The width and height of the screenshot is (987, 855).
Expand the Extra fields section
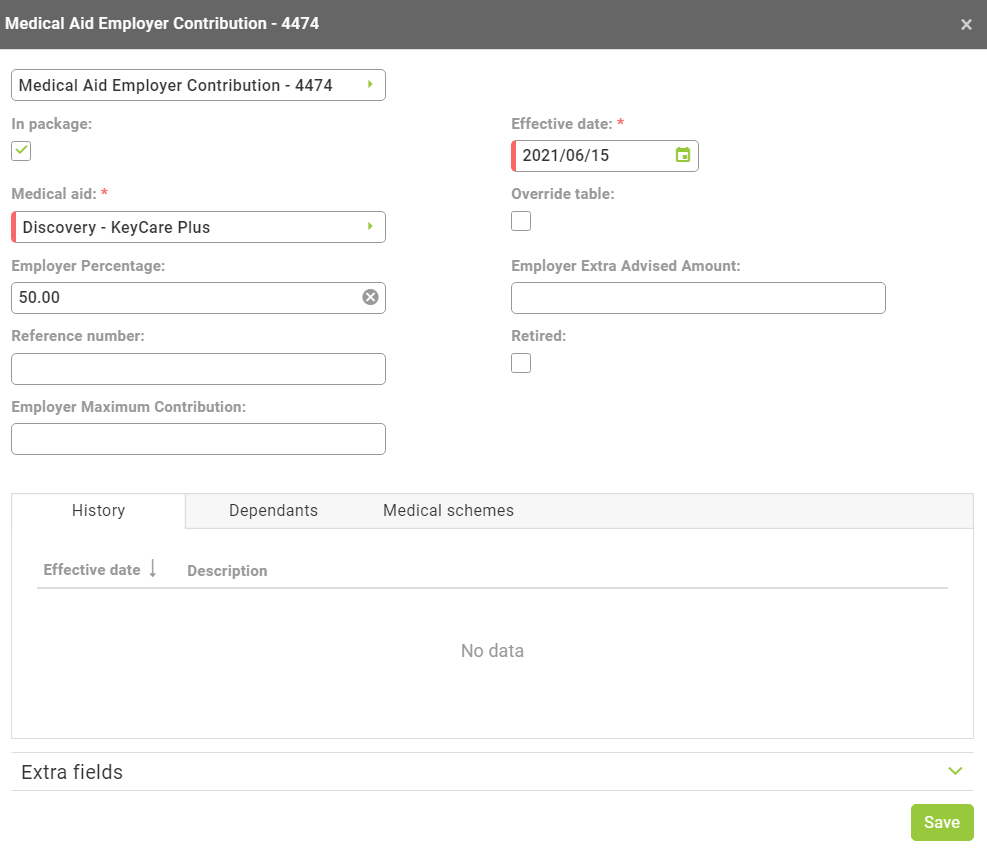954,771
